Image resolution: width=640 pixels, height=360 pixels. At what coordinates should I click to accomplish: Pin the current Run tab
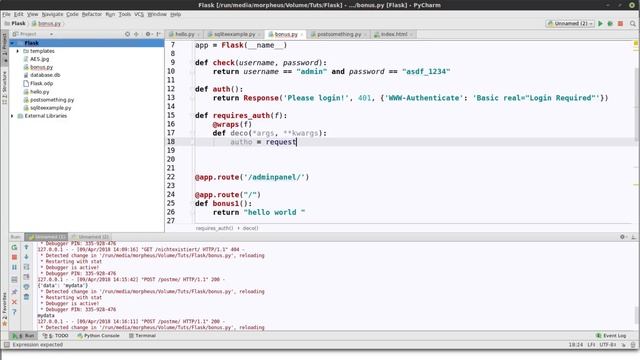click(14, 291)
